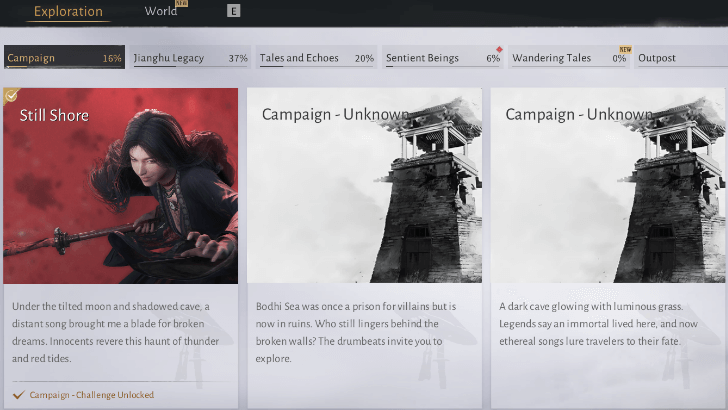Click the Still Shore title text

click(54, 115)
